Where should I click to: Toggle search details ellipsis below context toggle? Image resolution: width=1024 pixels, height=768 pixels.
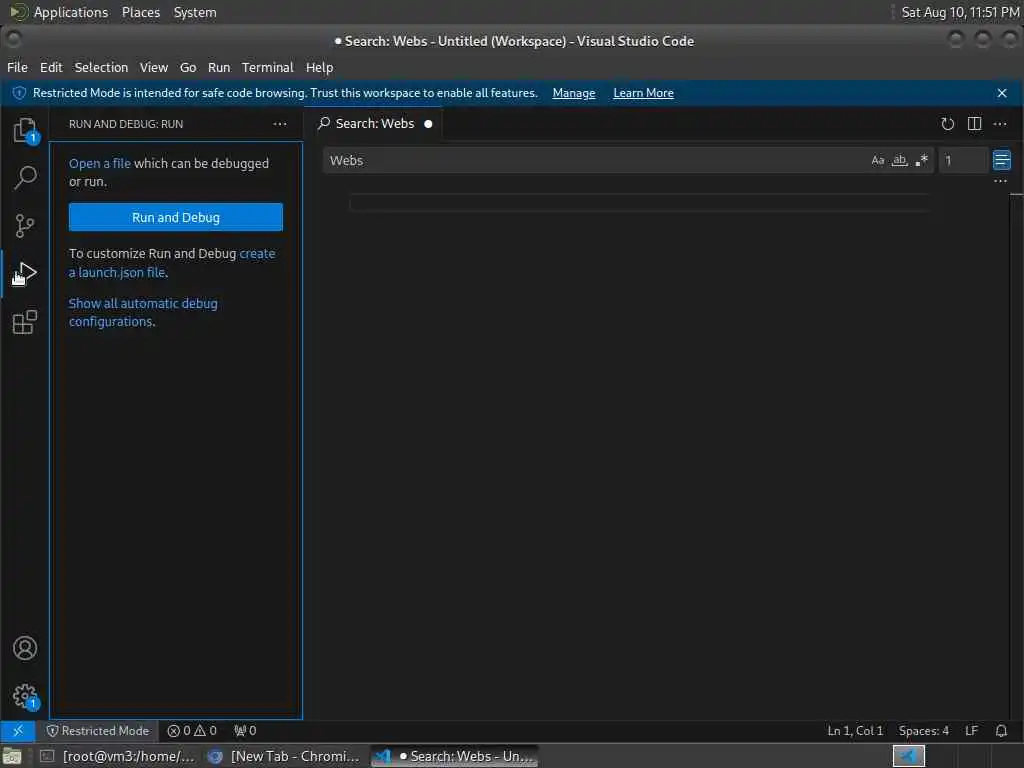click(x=1000, y=181)
